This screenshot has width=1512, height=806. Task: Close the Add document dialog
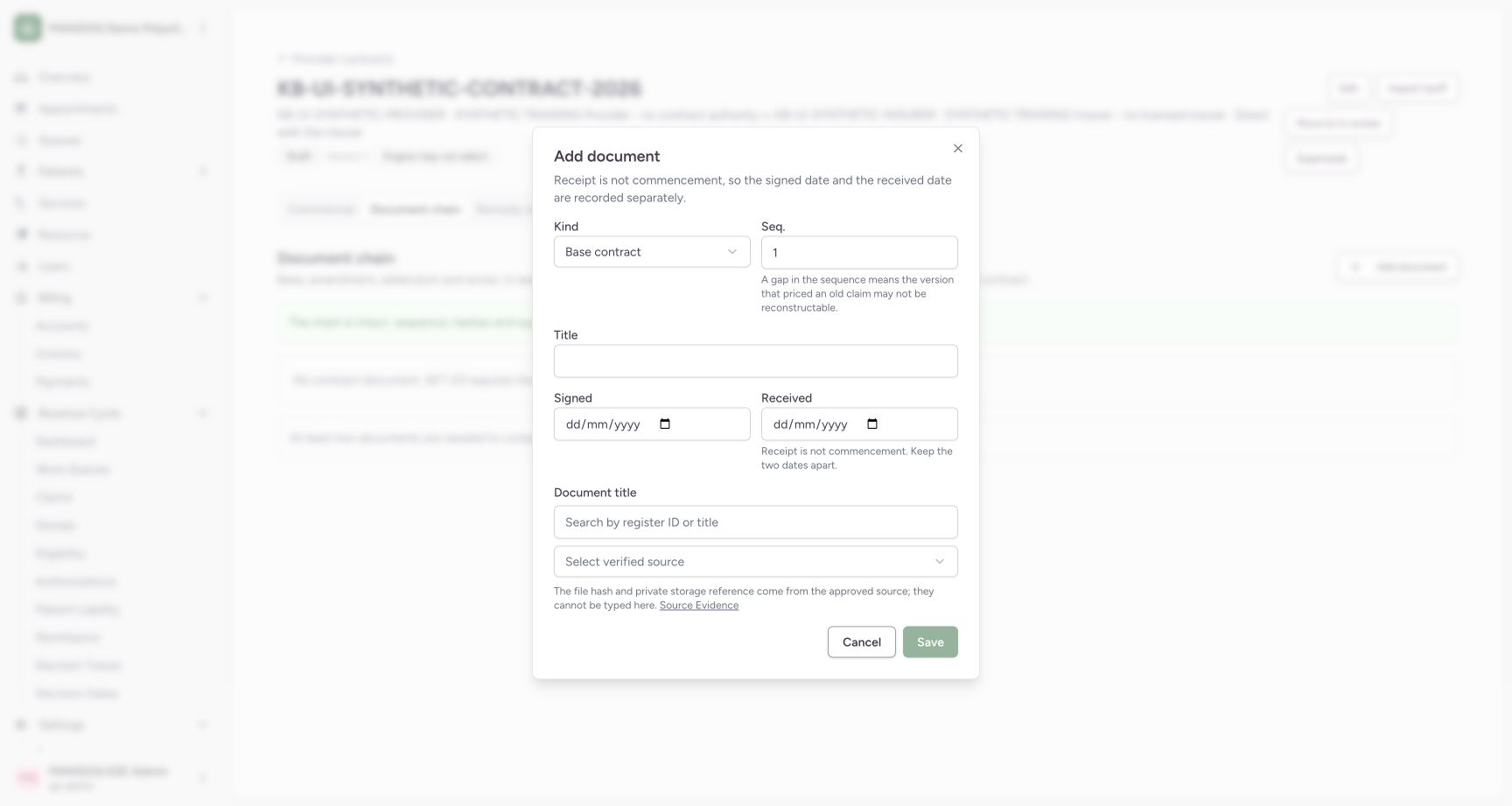(958, 149)
